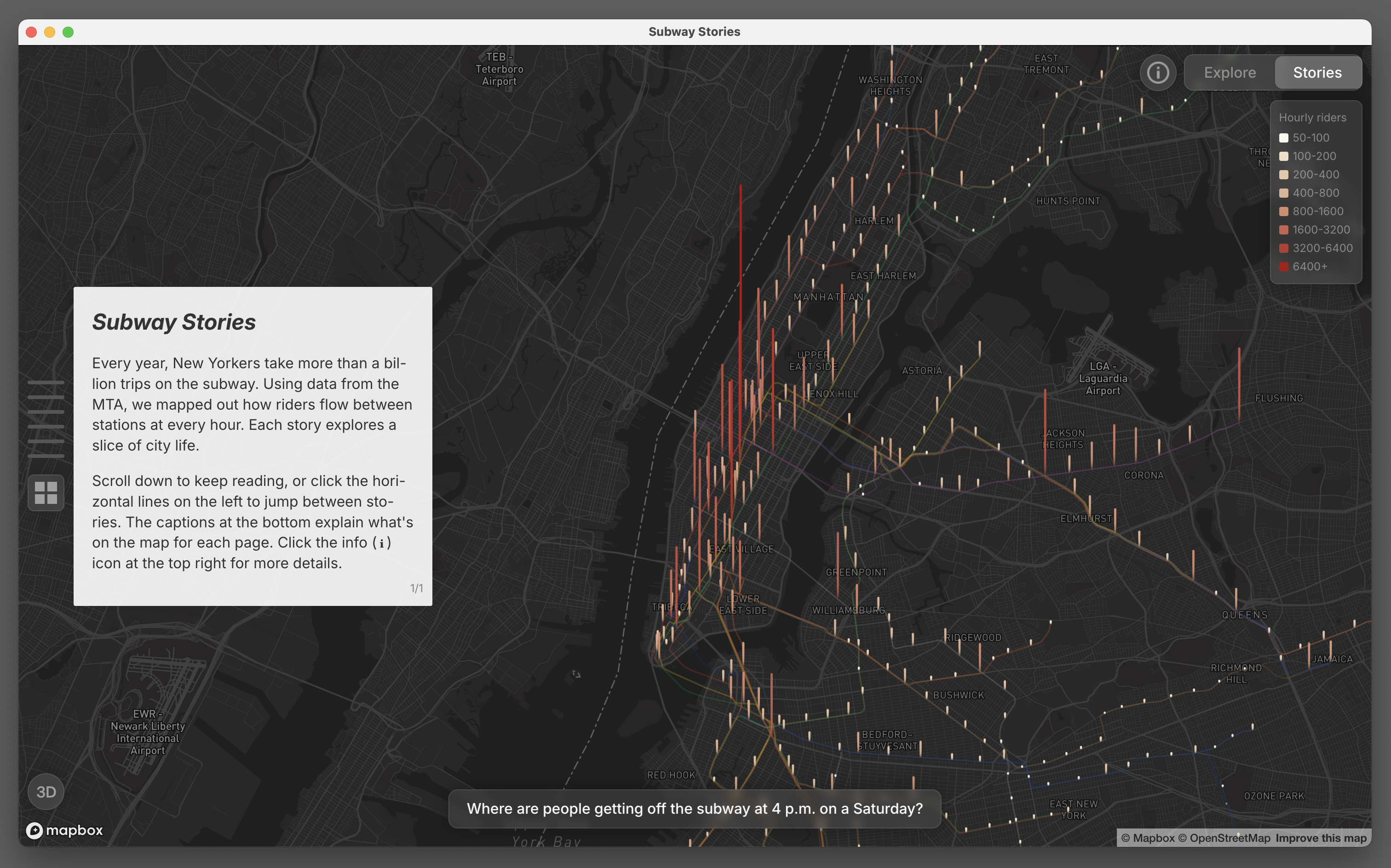Select the Stories tab
This screenshot has width=1391, height=868.
(1317, 73)
